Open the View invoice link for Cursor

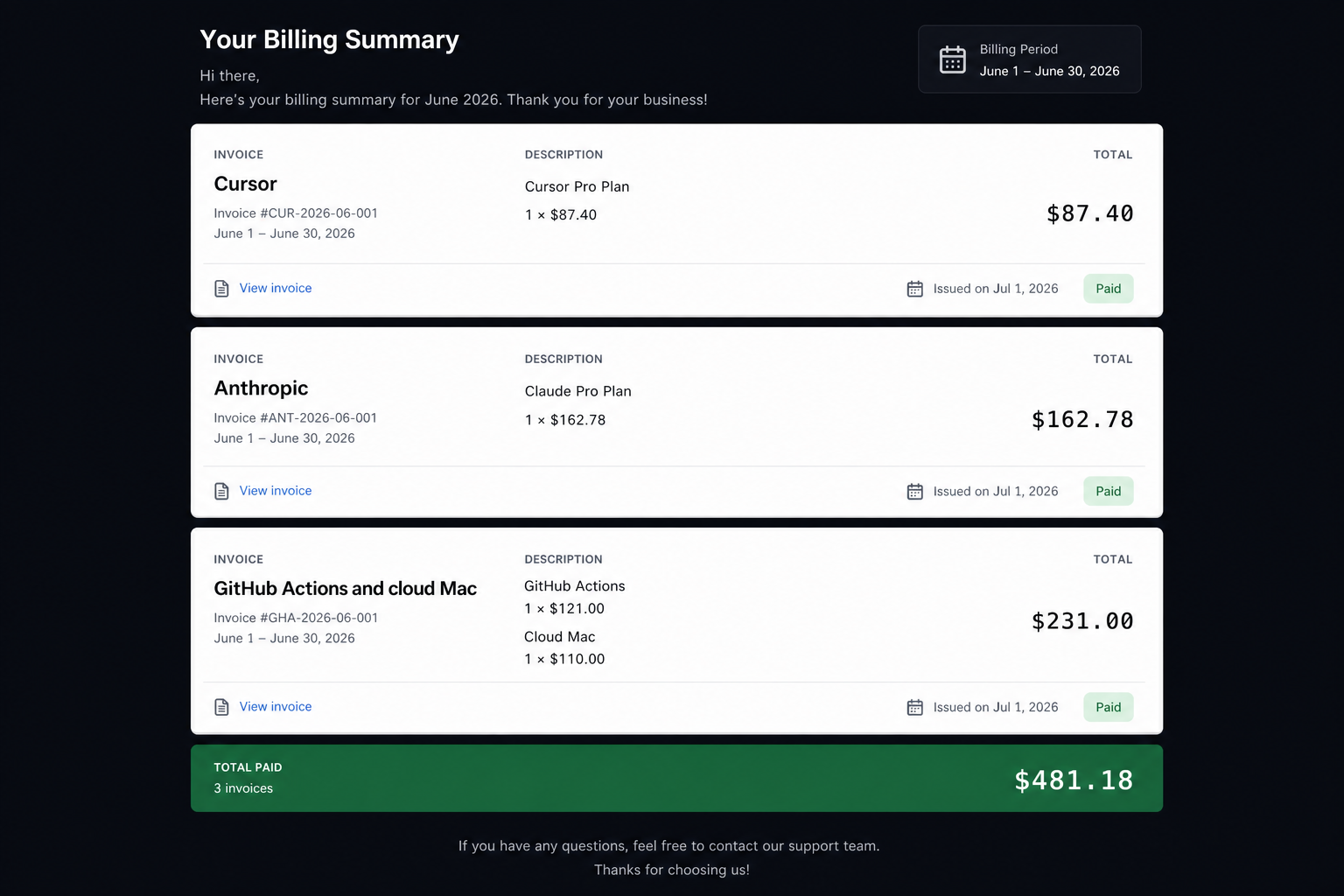(276, 288)
